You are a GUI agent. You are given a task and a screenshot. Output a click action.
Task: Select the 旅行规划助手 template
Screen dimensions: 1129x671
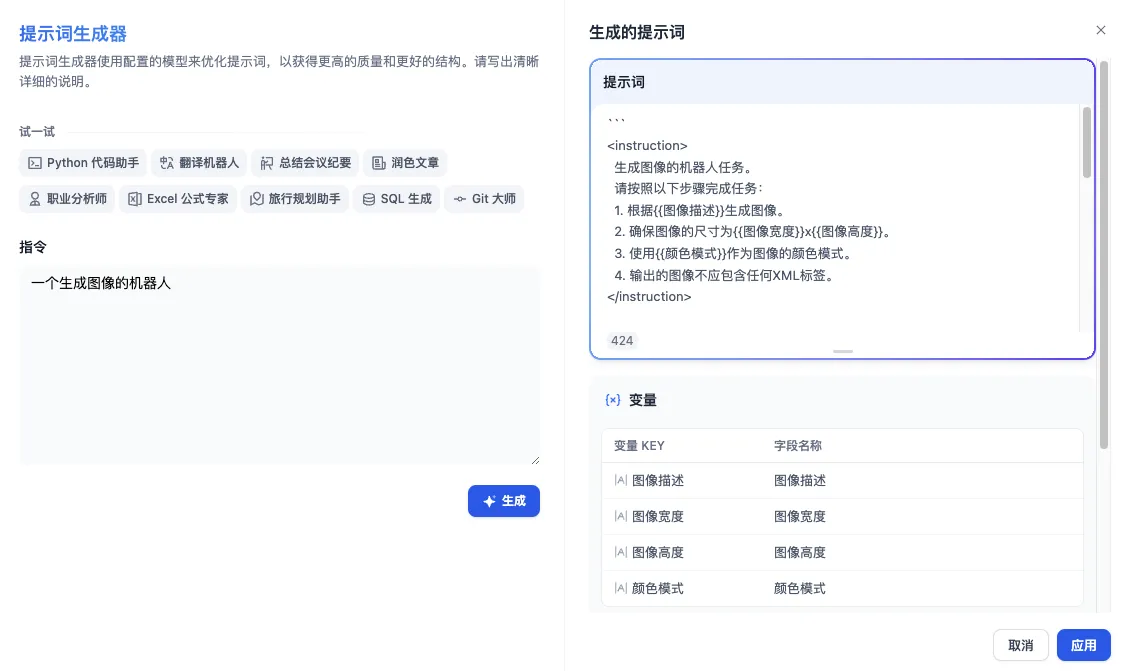(x=295, y=199)
